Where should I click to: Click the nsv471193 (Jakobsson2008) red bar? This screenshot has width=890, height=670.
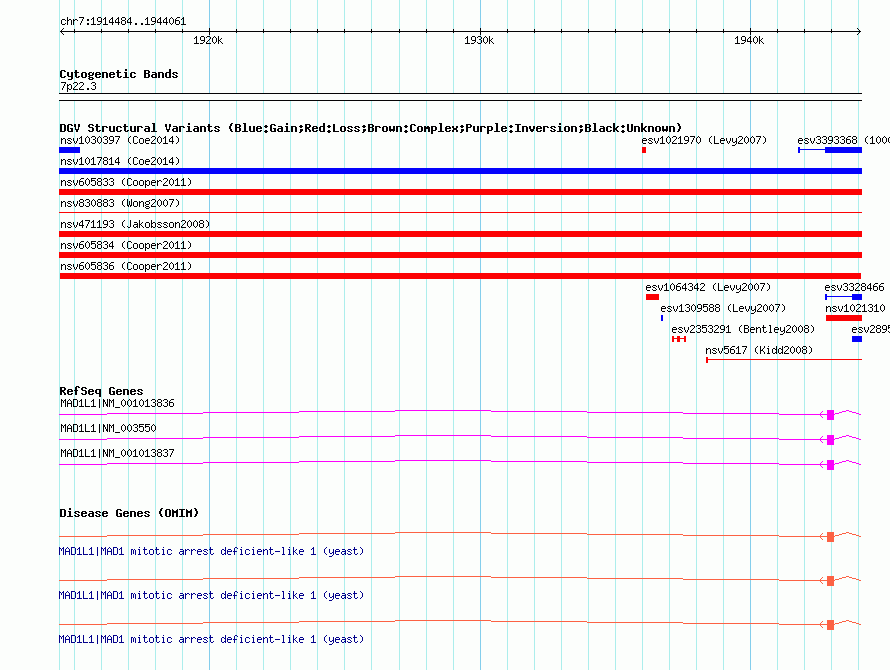click(x=460, y=234)
